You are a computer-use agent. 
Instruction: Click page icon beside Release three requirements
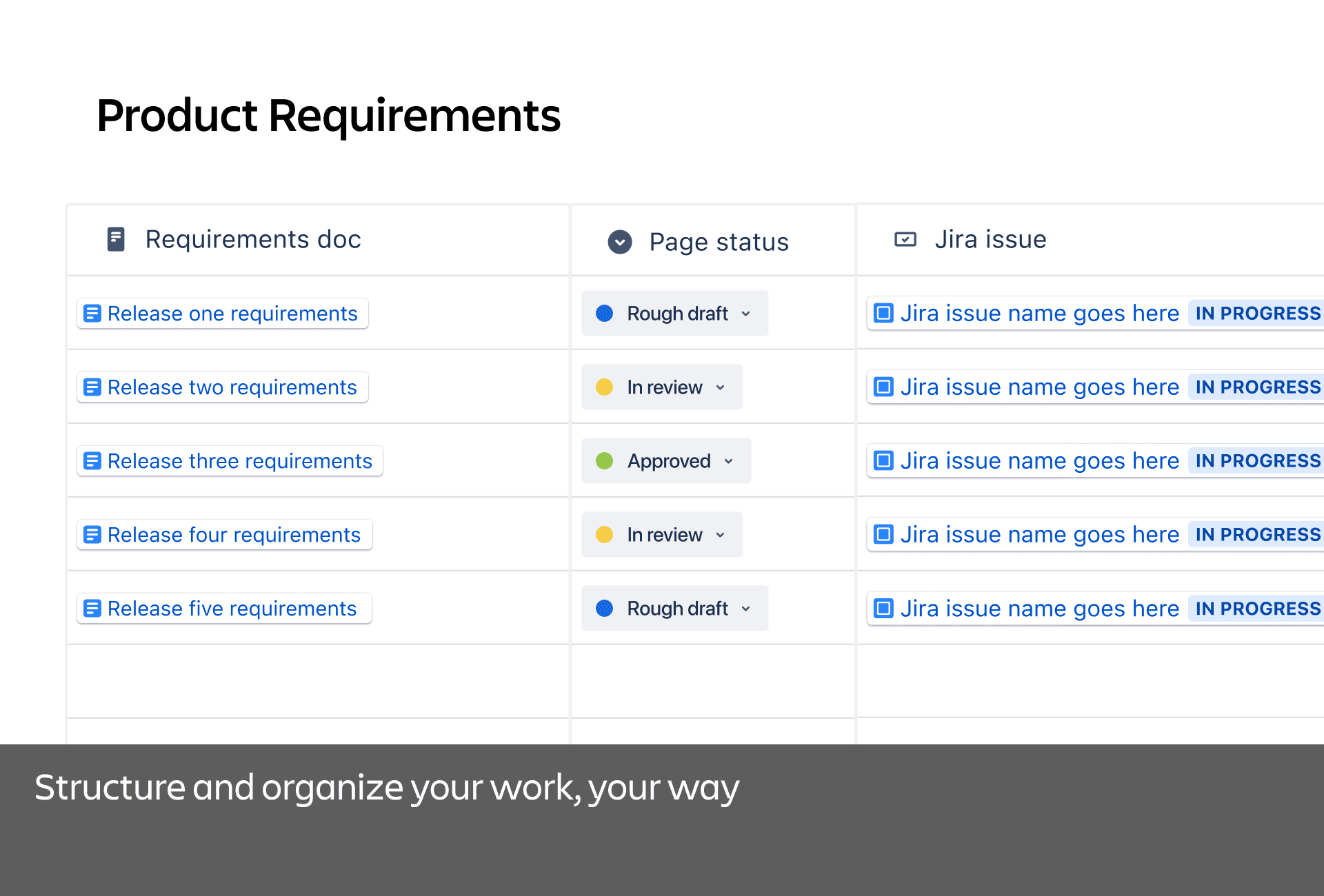click(x=92, y=461)
